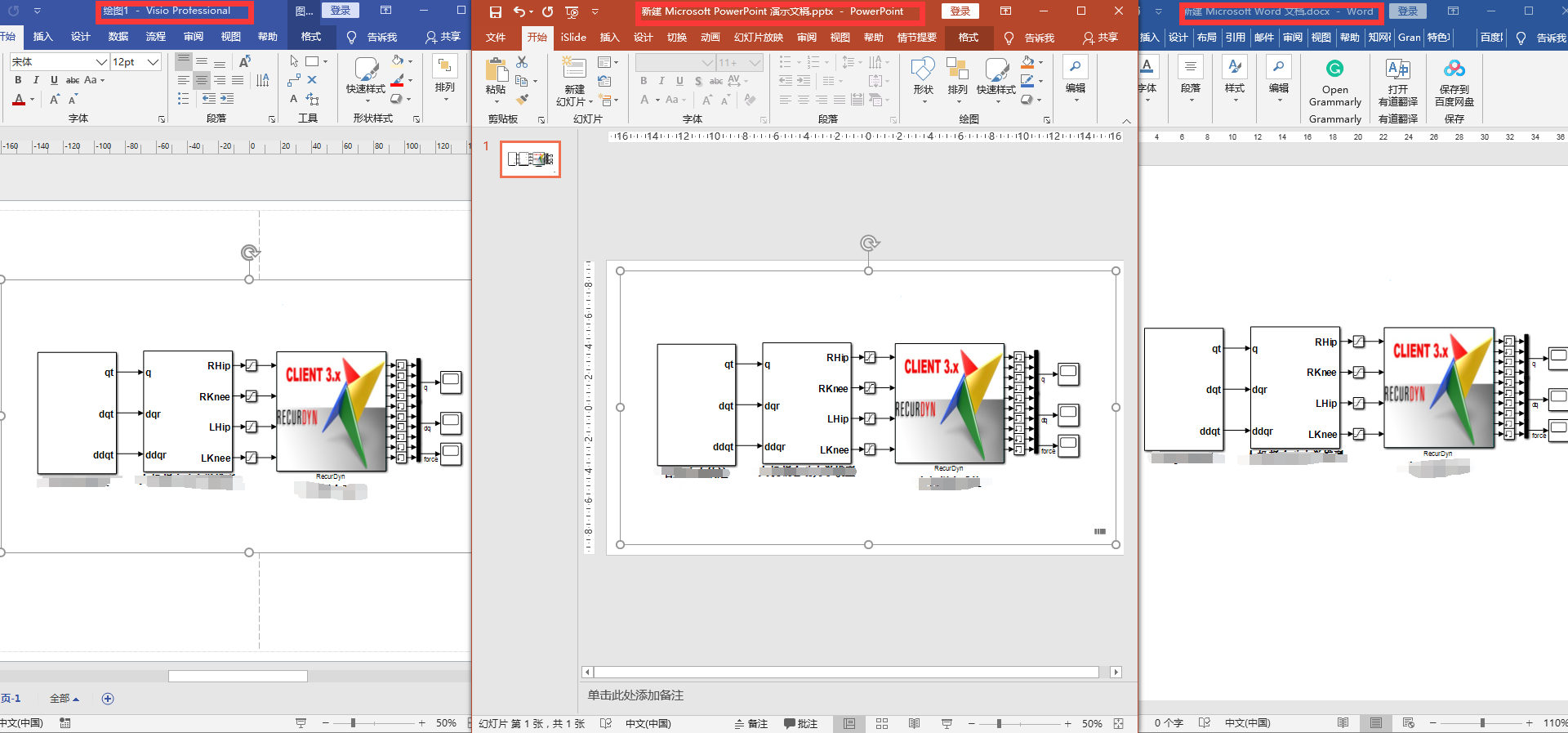This screenshot has width=1568, height=733.
Task: Click 登录 sign-in button in PowerPoint
Action: [x=960, y=11]
